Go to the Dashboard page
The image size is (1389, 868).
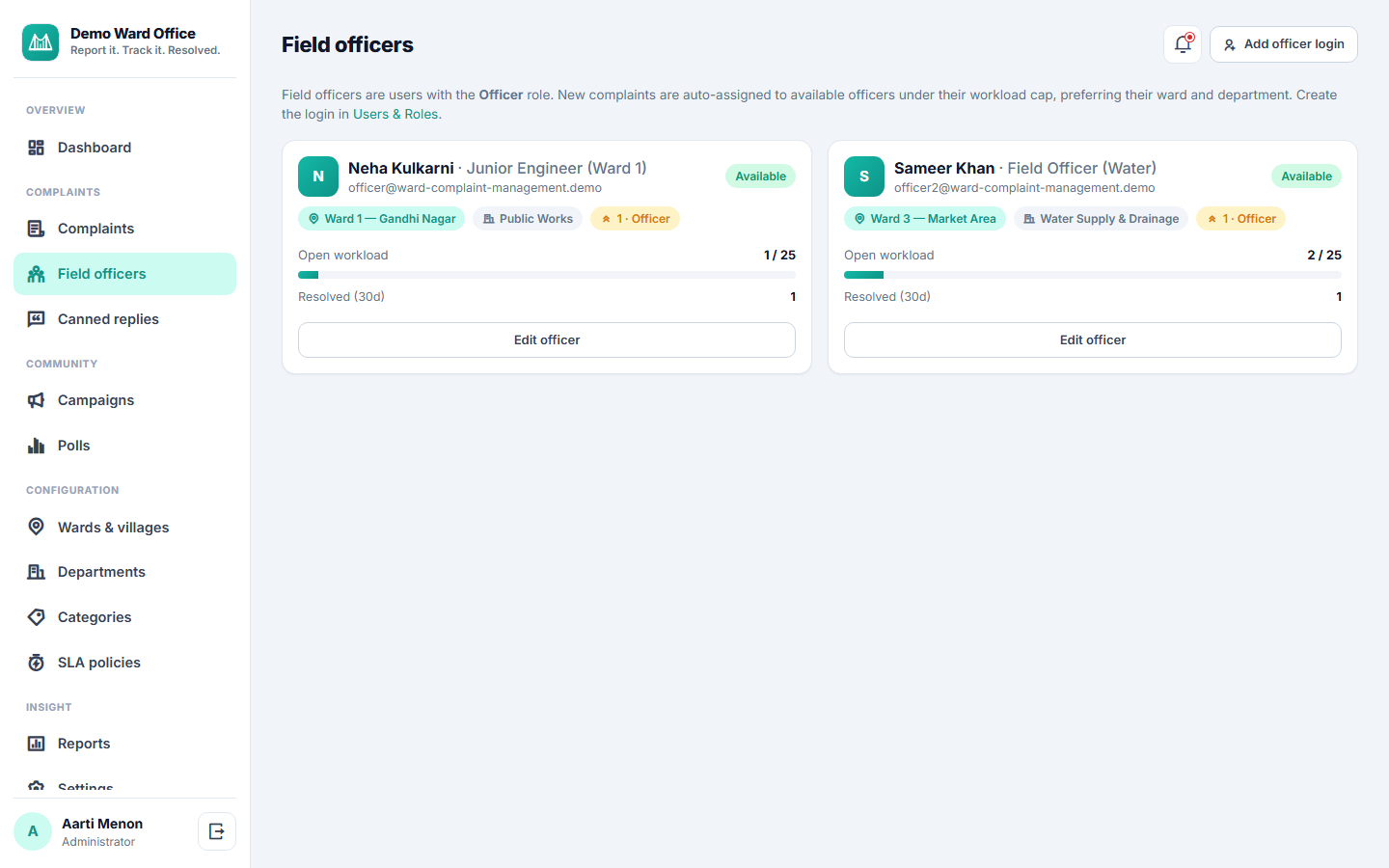click(x=124, y=148)
